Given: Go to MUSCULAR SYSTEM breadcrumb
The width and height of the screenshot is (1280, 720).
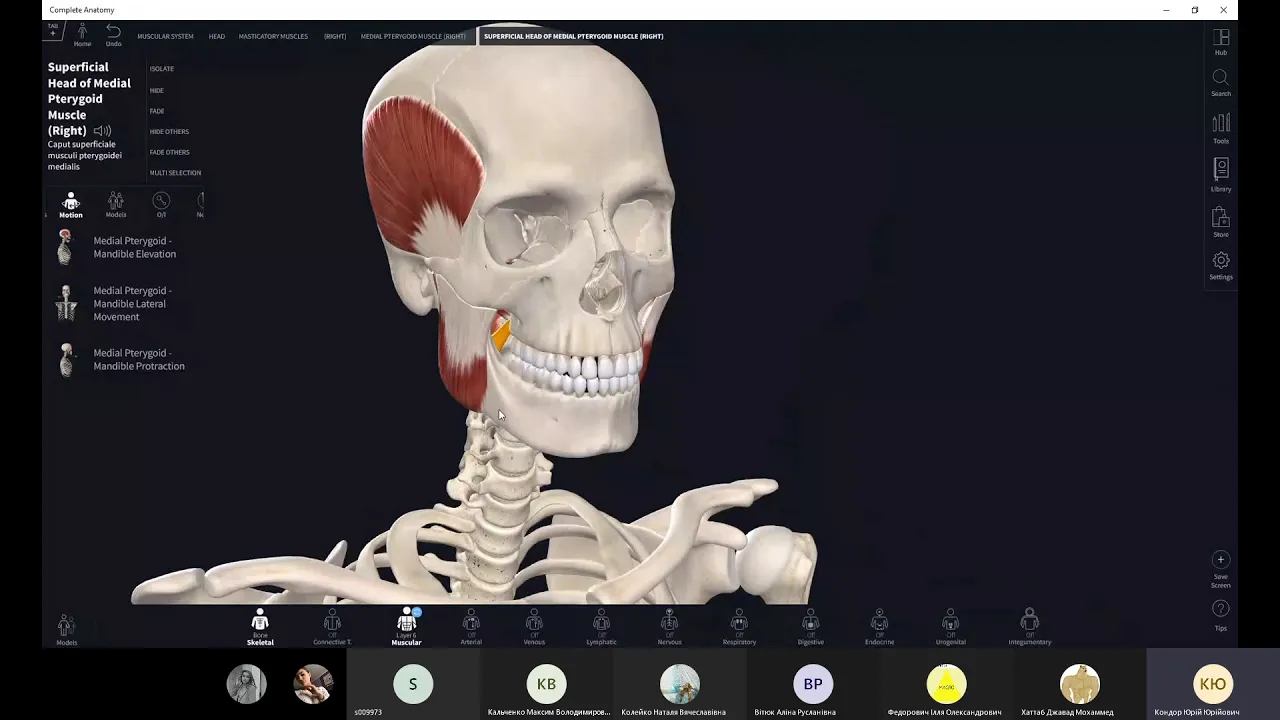Looking at the screenshot, I should [x=165, y=36].
